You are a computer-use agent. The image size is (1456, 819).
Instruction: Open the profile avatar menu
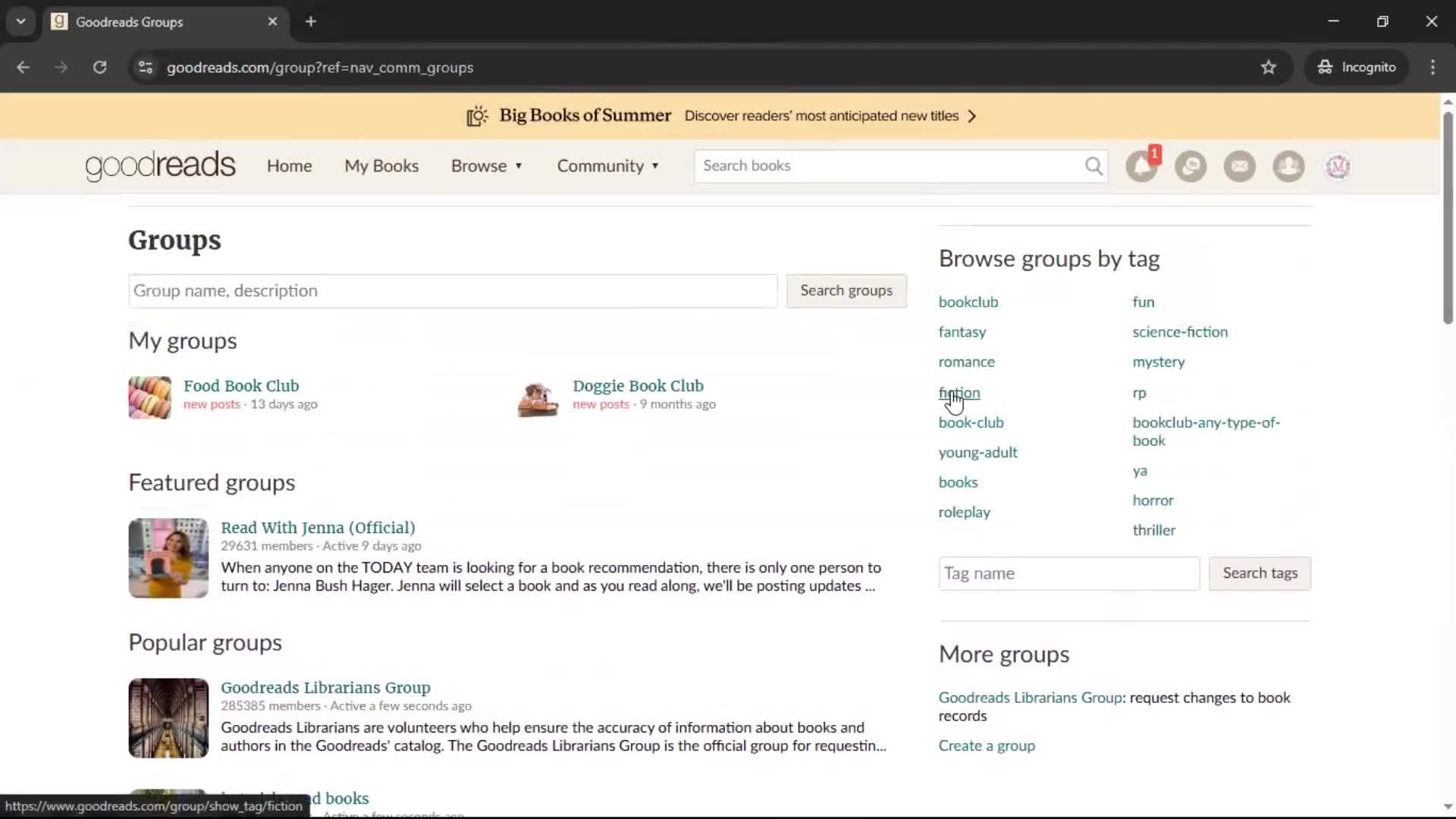coord(1338,166)
